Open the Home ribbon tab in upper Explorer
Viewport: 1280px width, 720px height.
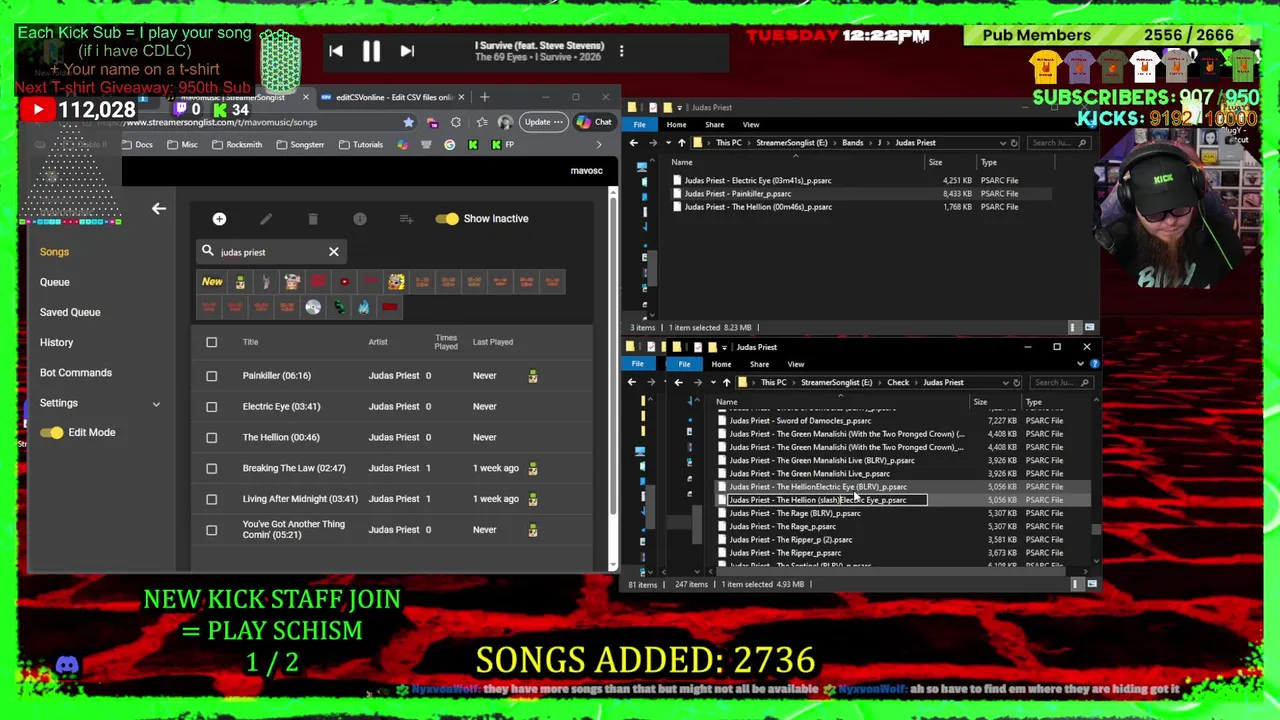click(676, 125)
